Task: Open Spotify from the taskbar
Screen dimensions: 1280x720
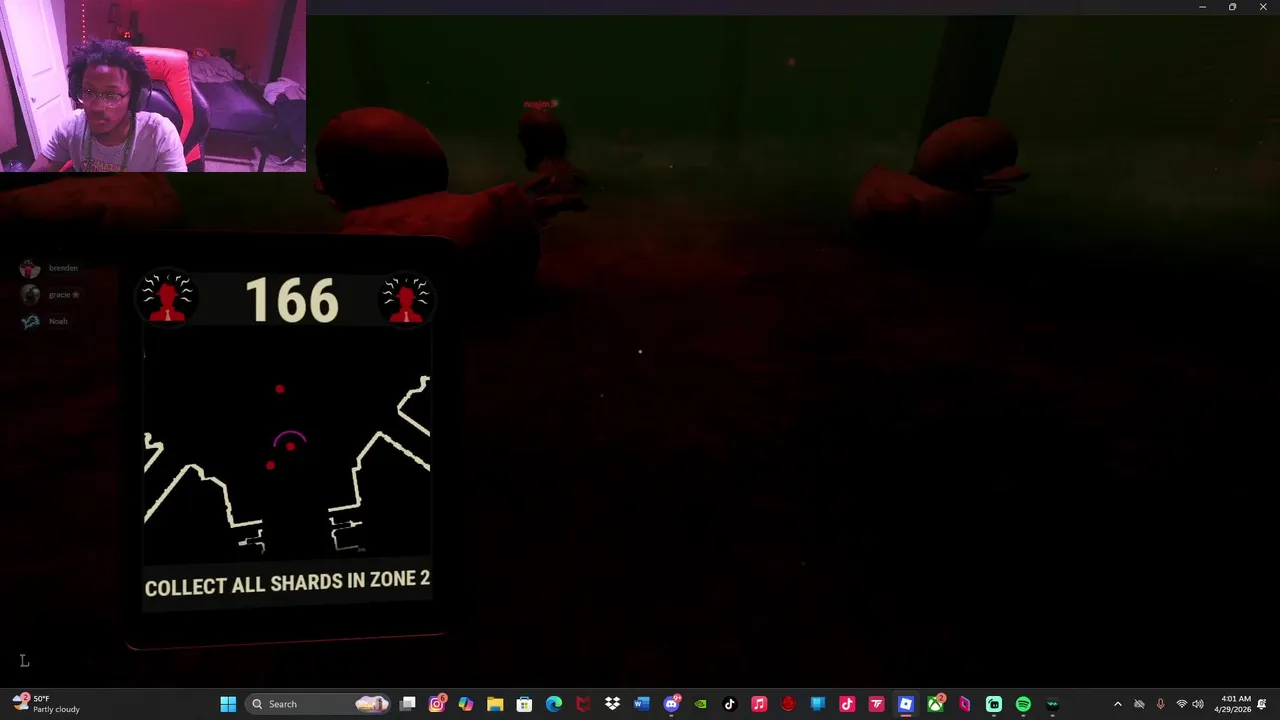Action: tap(1023, 704)
